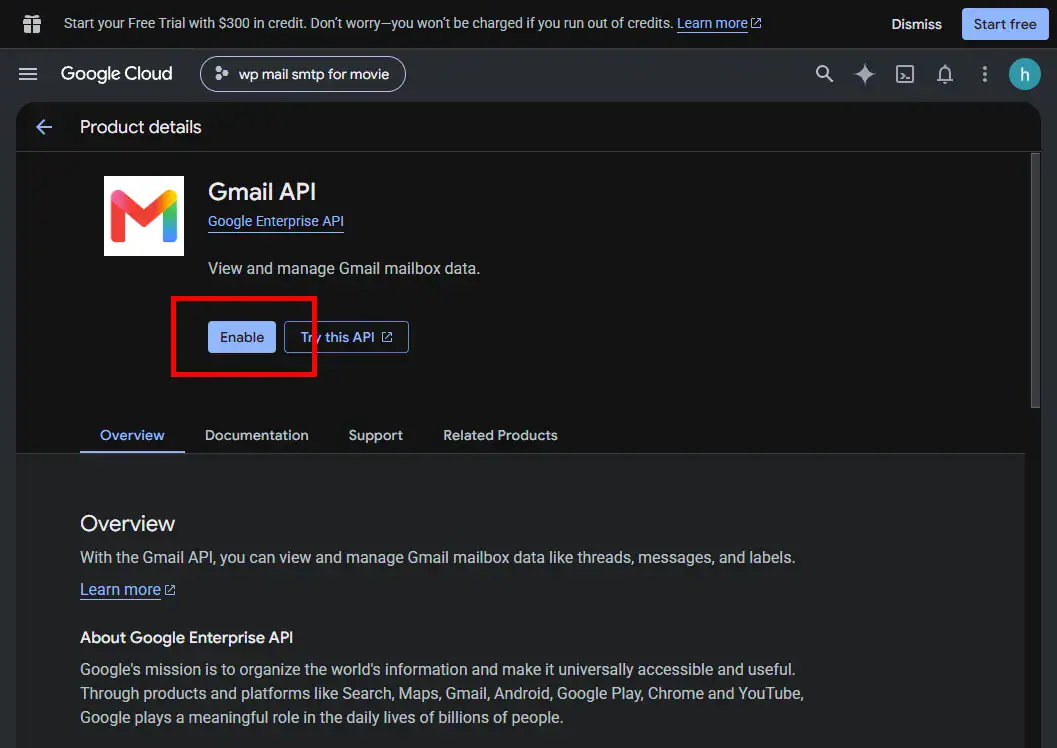Follow the Overview section's Learn more link
The width and height of the screenshot is (1057, 748).
coord(127,590)
